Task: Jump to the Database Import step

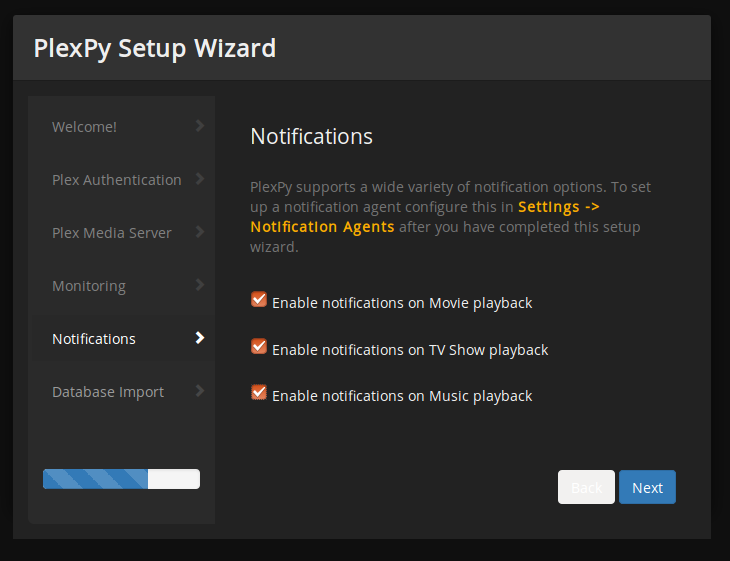Action: coord(122,392)
